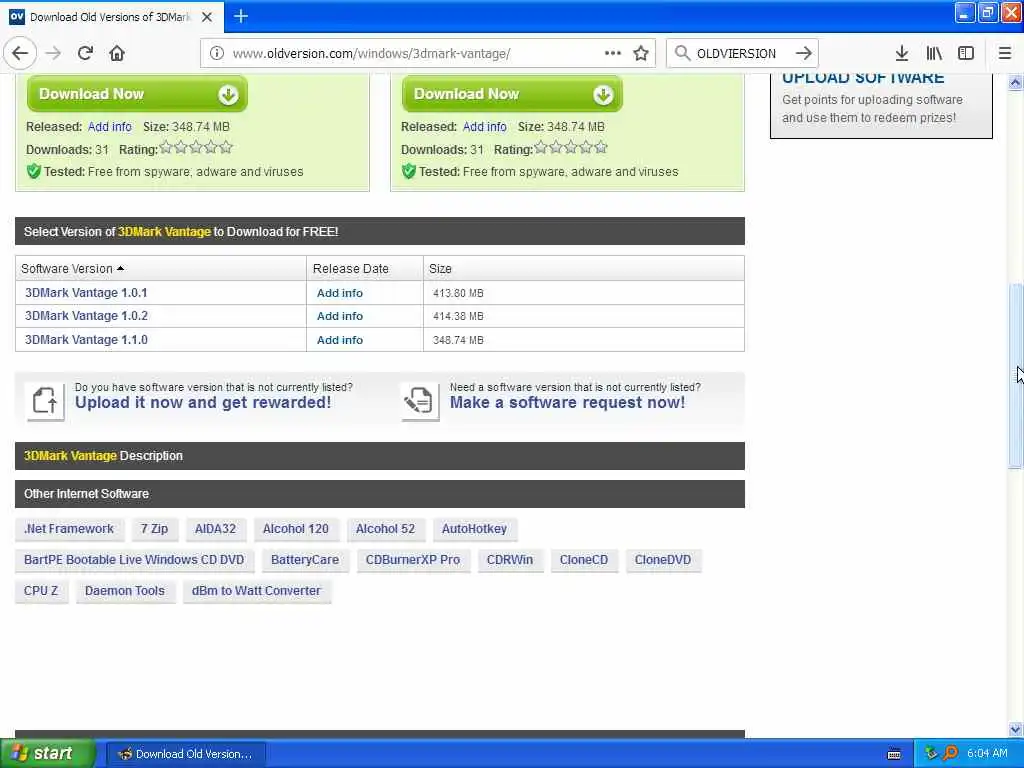Open the CPU Z tag
The image size is (1024, 768).
pyautogui.click(x=41, y=591)
